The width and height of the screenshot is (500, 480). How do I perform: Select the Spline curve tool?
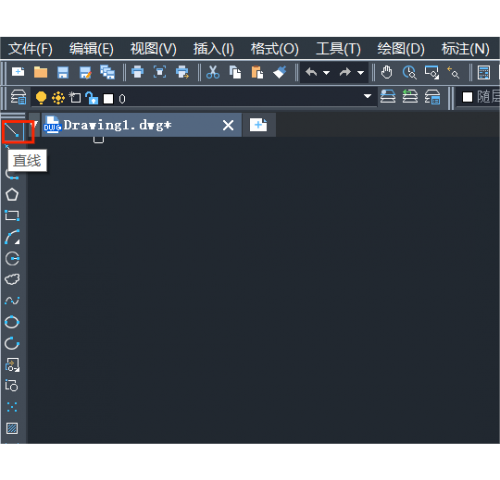pos(12,301)
